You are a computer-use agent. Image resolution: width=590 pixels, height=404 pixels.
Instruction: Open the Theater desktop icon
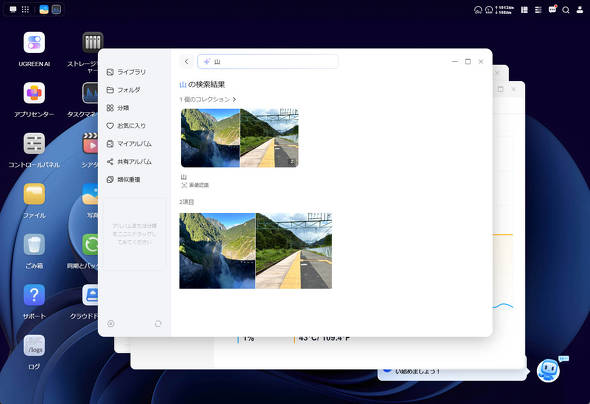(90, 143)
